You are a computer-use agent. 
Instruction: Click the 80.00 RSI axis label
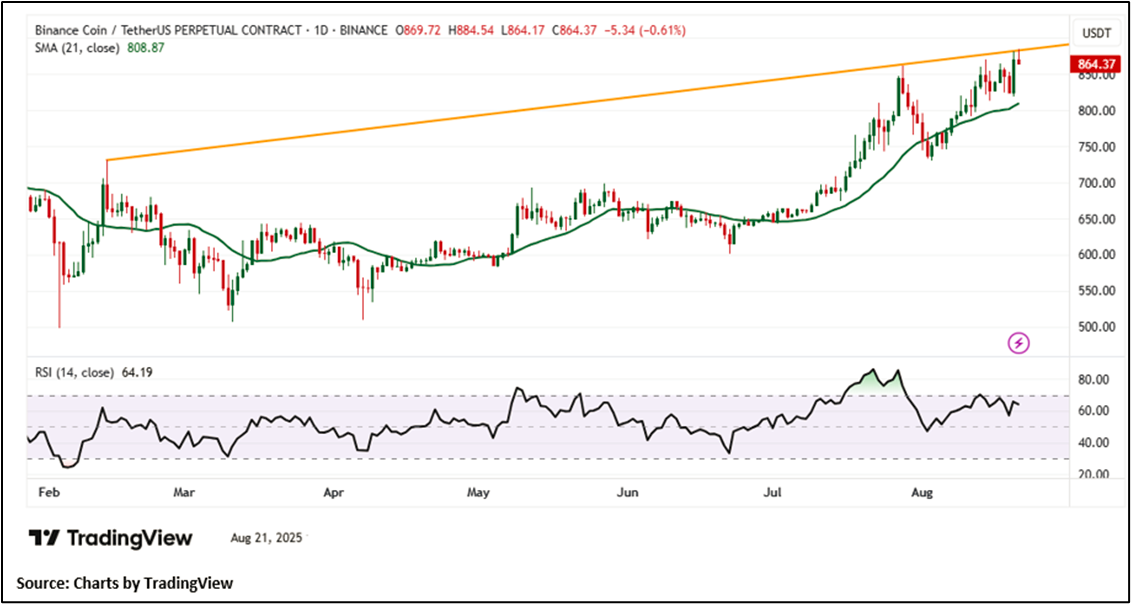tap(1091, 380)
